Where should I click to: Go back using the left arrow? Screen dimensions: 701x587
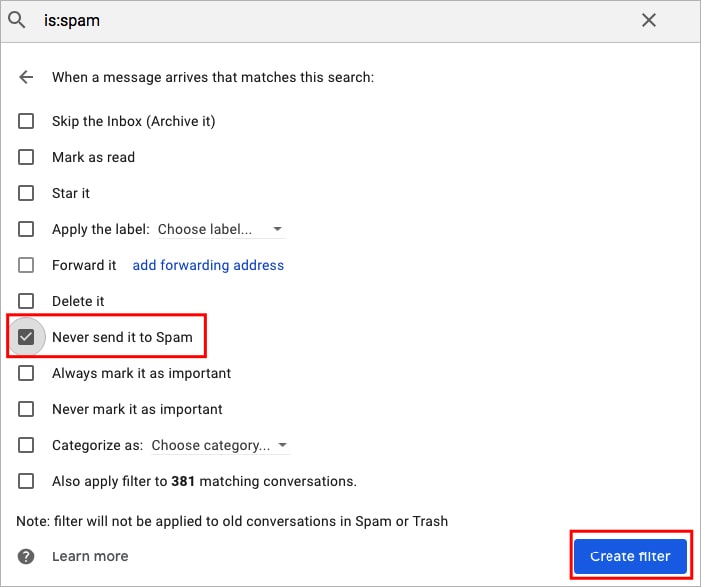[x=26, y=77]
